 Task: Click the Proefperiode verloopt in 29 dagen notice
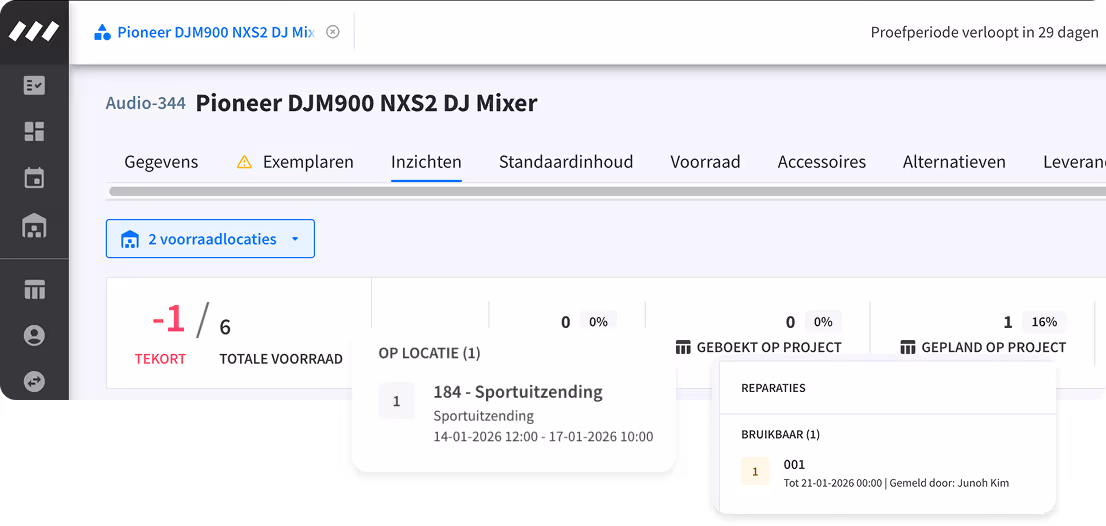[x=984, y=32]
